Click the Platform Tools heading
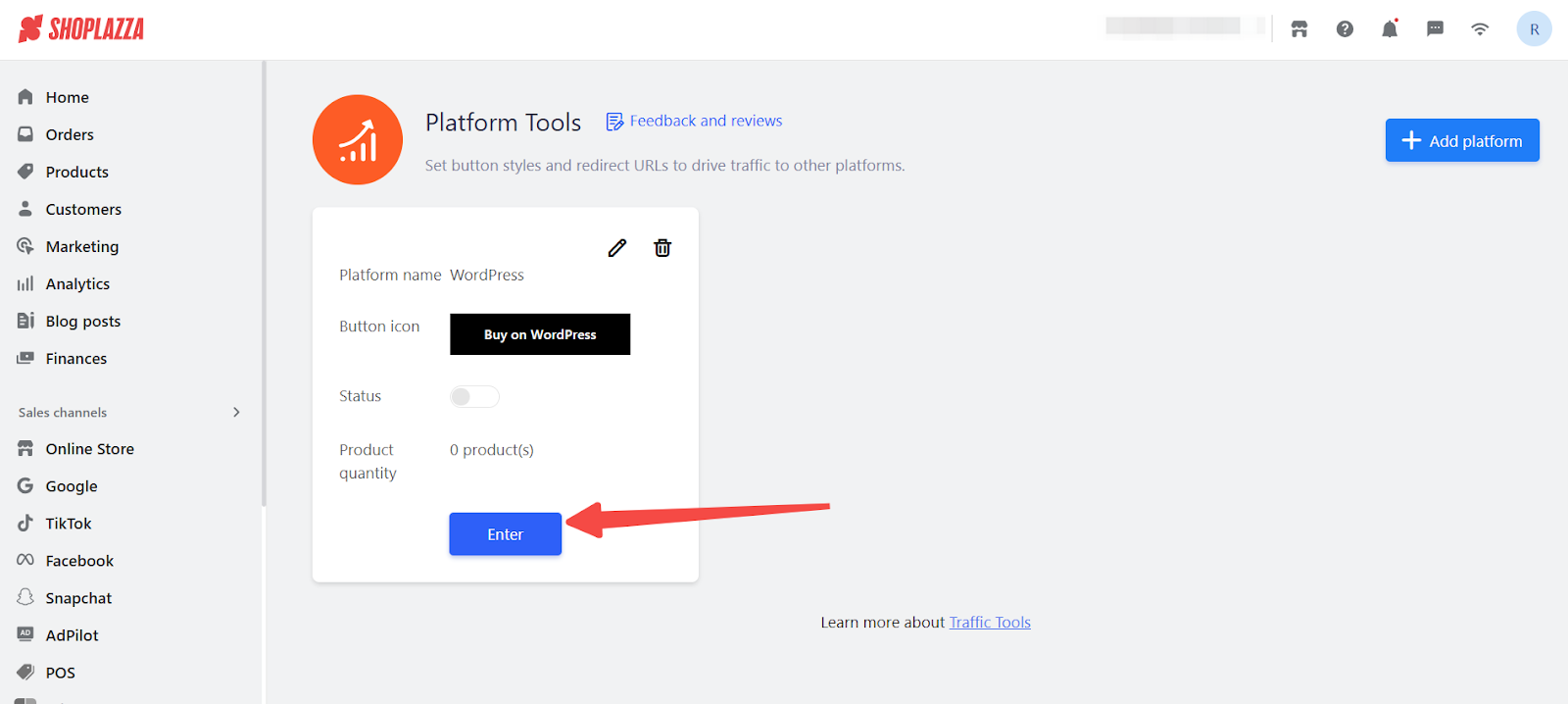 [503, 122]
